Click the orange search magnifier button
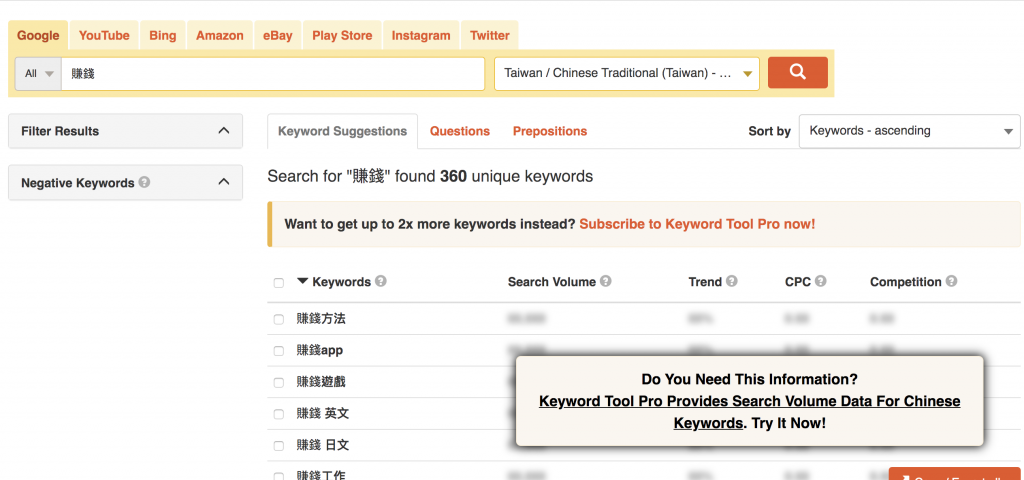 pyautogui.click(x=797, y=73)
